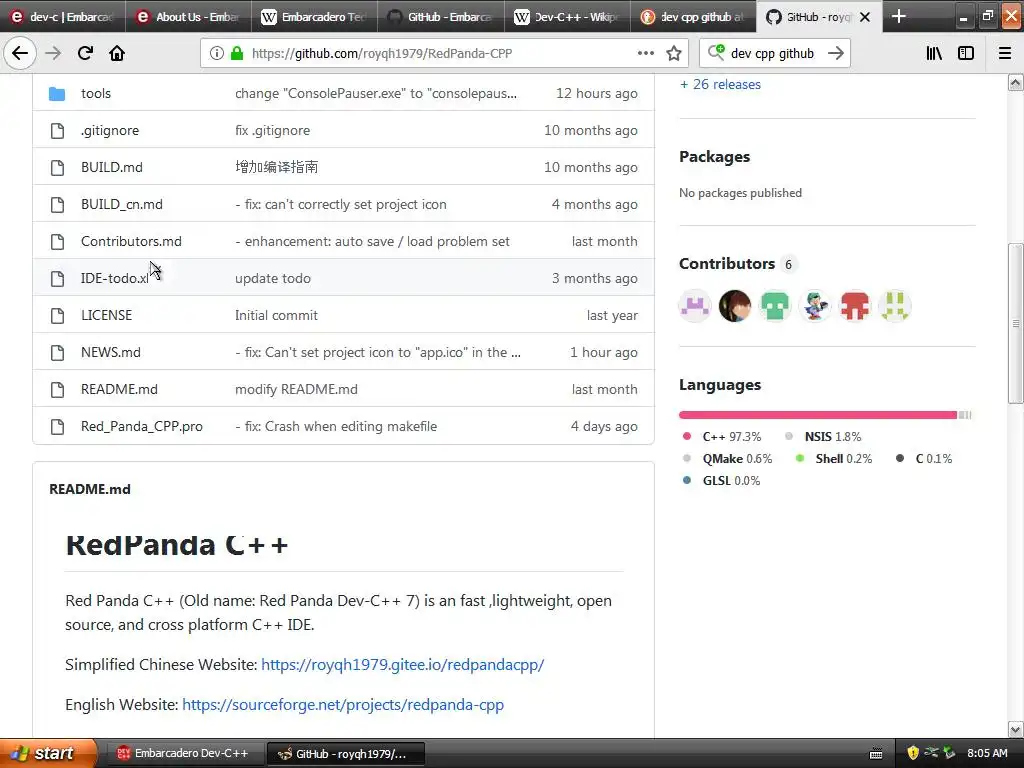This screenshot has height=768, width=1024.
Task: Reload the current GitHub page
Action: tap(85, 53)
